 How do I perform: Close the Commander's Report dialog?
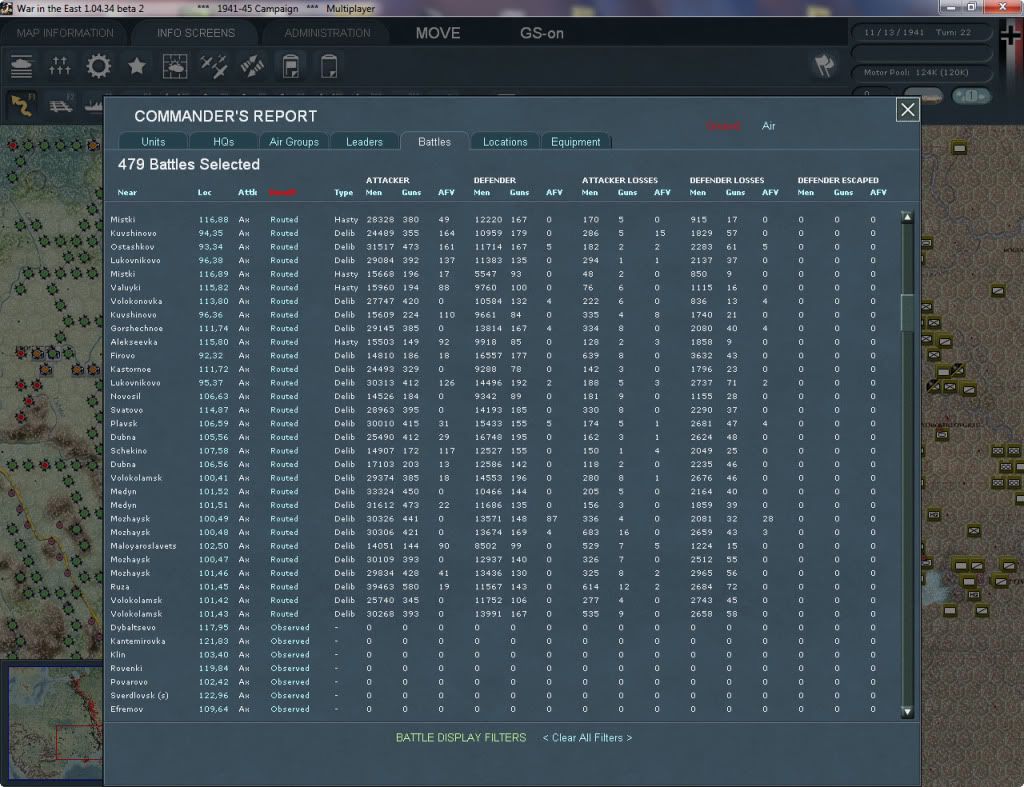(908, 110)
